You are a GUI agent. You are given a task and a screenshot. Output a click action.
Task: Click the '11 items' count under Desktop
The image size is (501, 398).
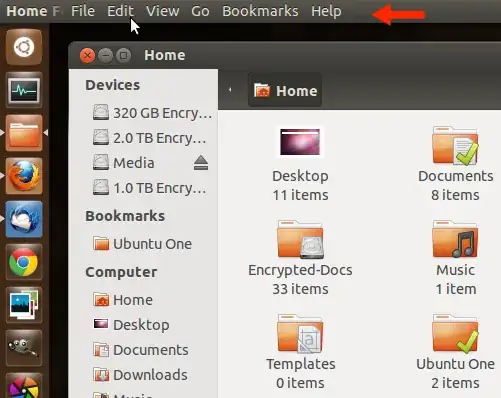300,195
